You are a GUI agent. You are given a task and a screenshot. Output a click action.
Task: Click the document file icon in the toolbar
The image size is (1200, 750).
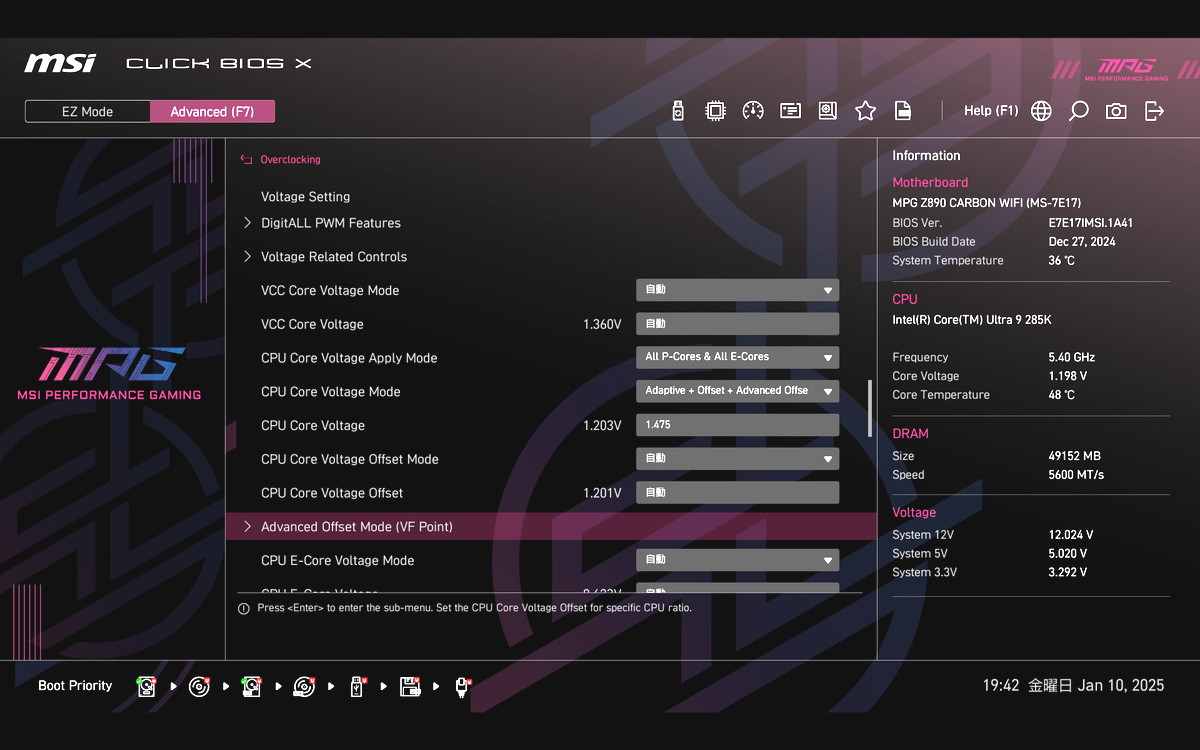pos(902,111)
